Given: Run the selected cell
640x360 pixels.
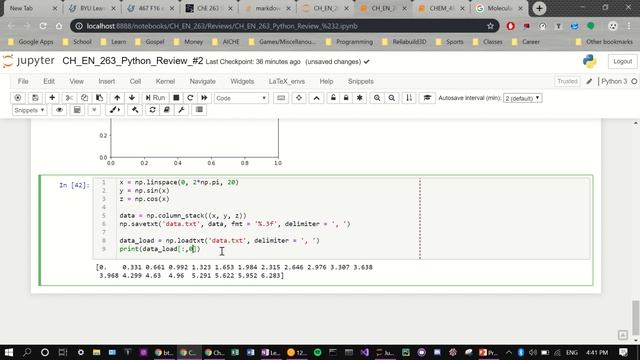Looking at the screenshot, I should click(x=155, y=98).
